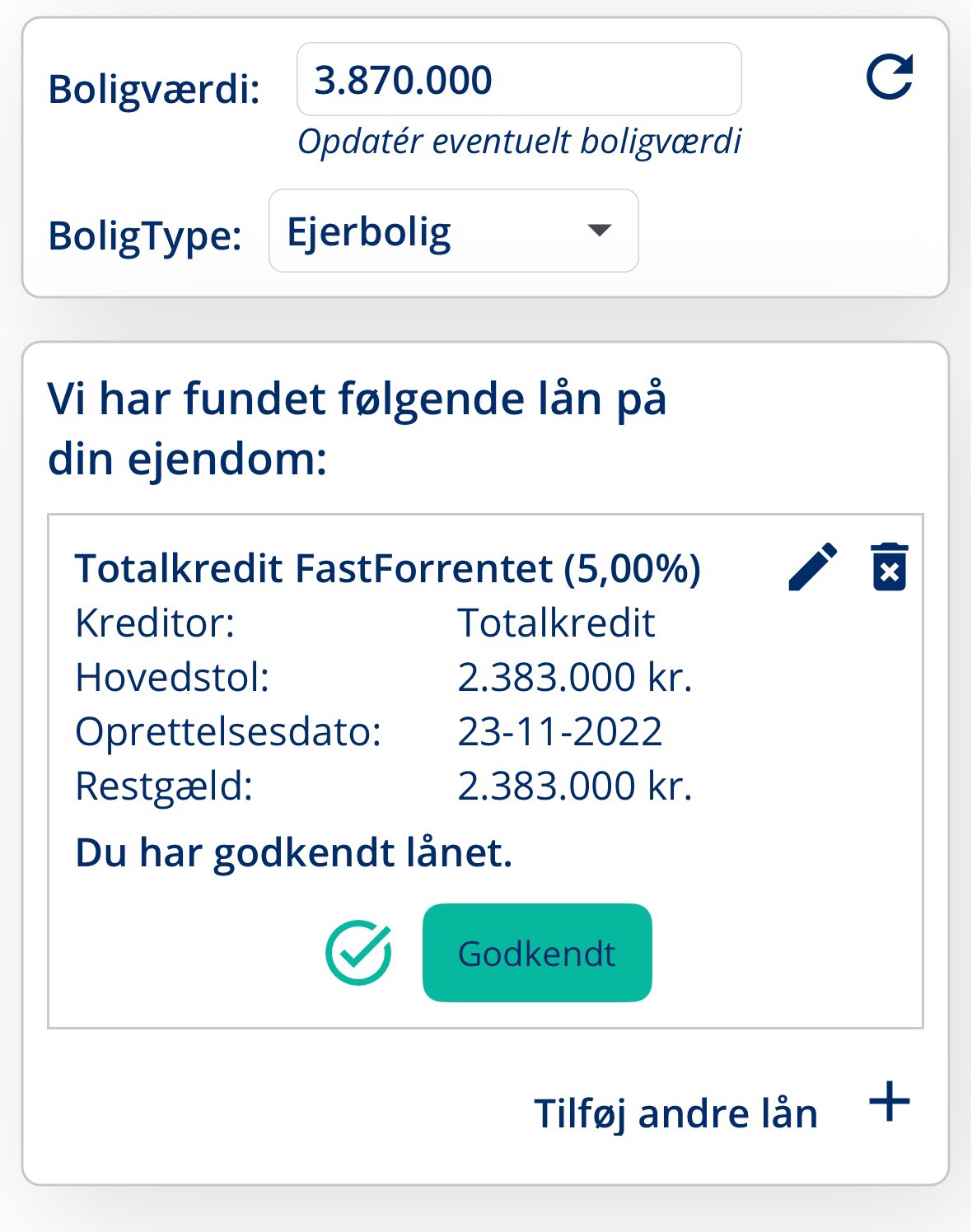The width and height of the screenshot is (972, 1232).
Task: Click the "Tilføj andre lån" link
Action: point(675,1113)
